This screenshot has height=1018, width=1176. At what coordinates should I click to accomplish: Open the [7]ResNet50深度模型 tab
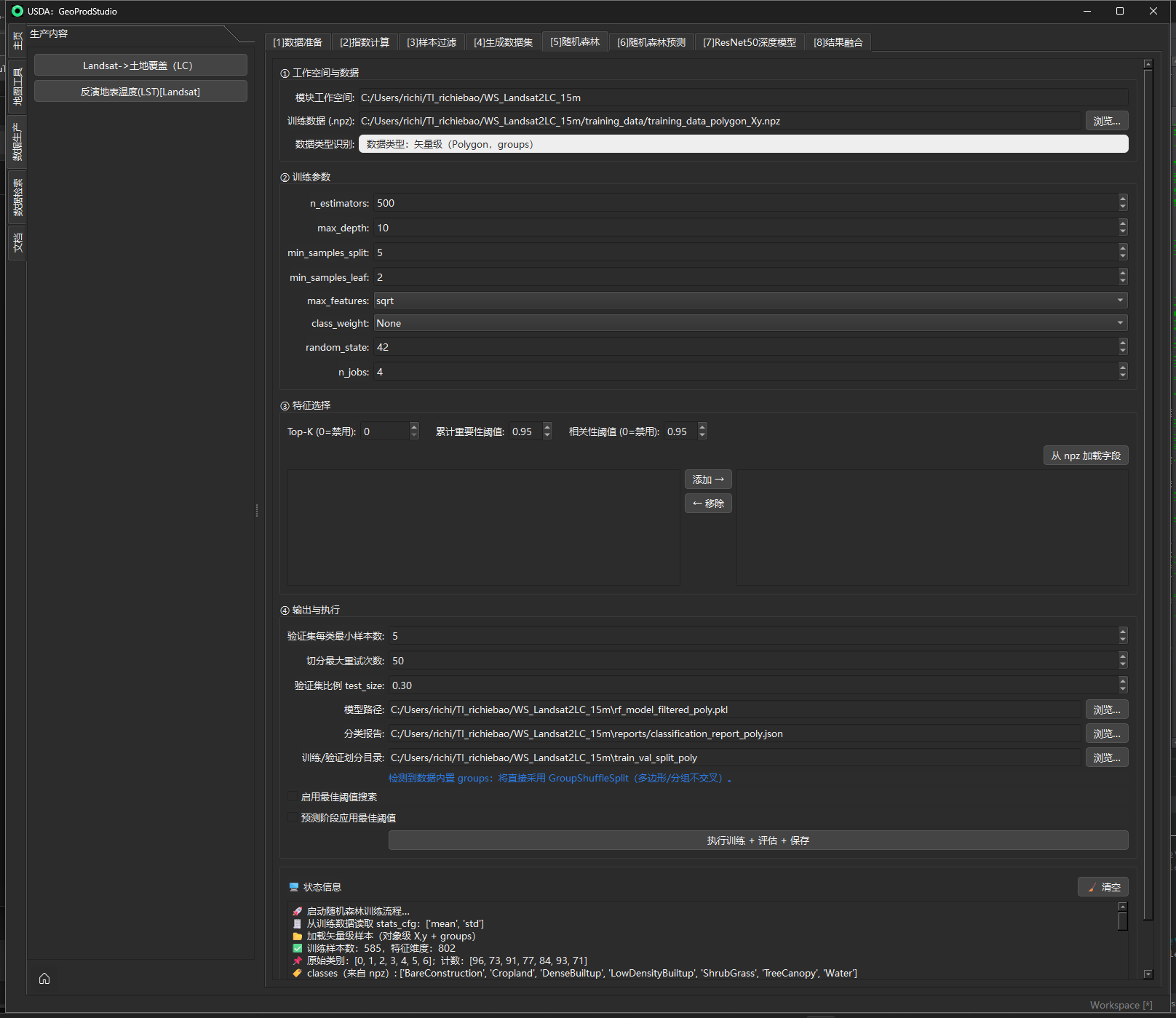pos(749,42)
